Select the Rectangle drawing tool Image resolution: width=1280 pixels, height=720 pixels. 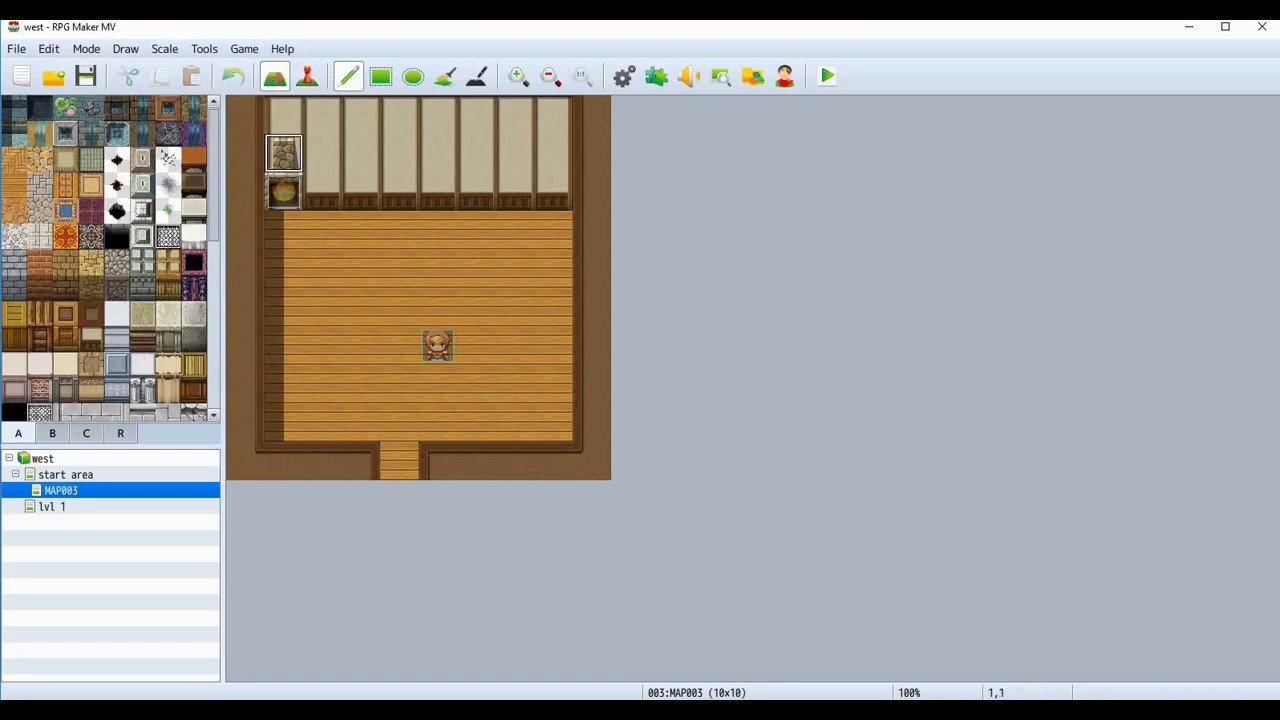click(381, 76)
